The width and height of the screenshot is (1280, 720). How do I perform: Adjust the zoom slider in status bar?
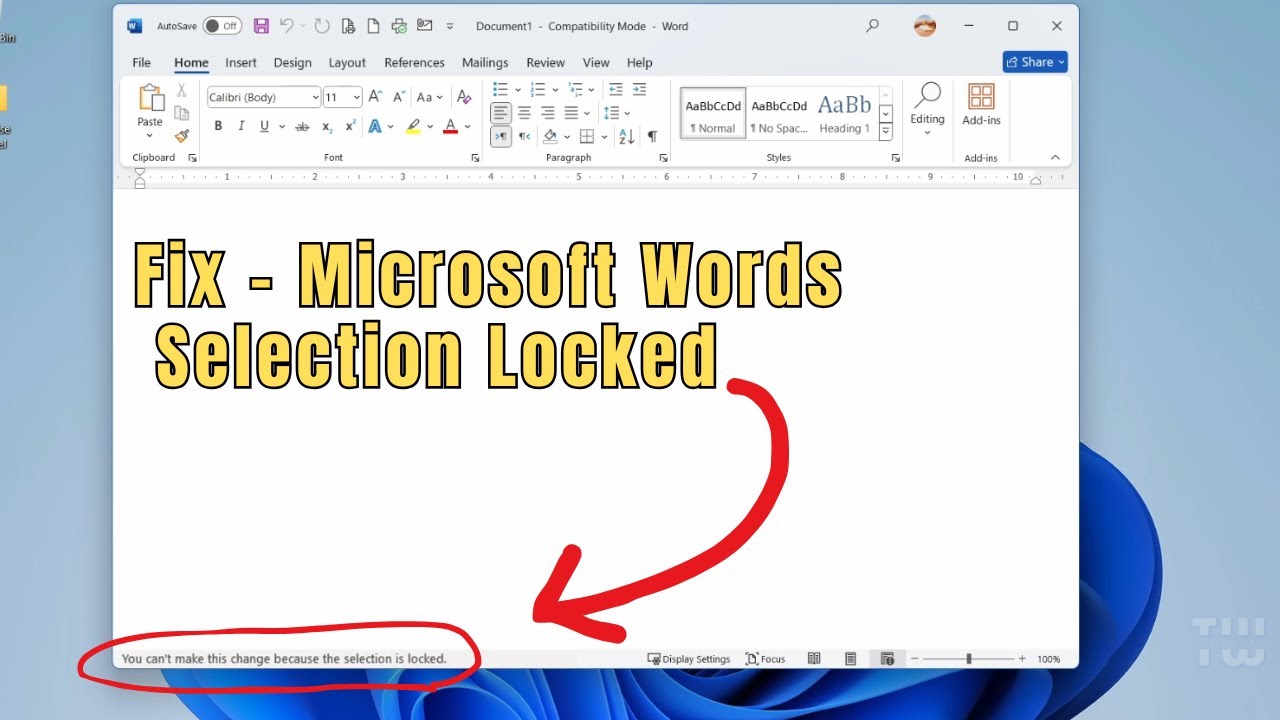[x=968, y=659]
